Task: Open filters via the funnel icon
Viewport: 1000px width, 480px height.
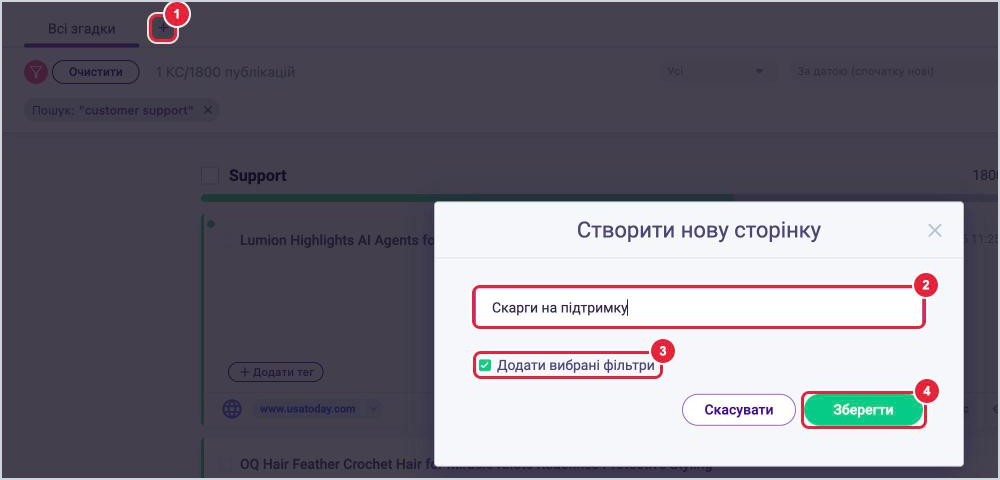Action: pos(36,72)
